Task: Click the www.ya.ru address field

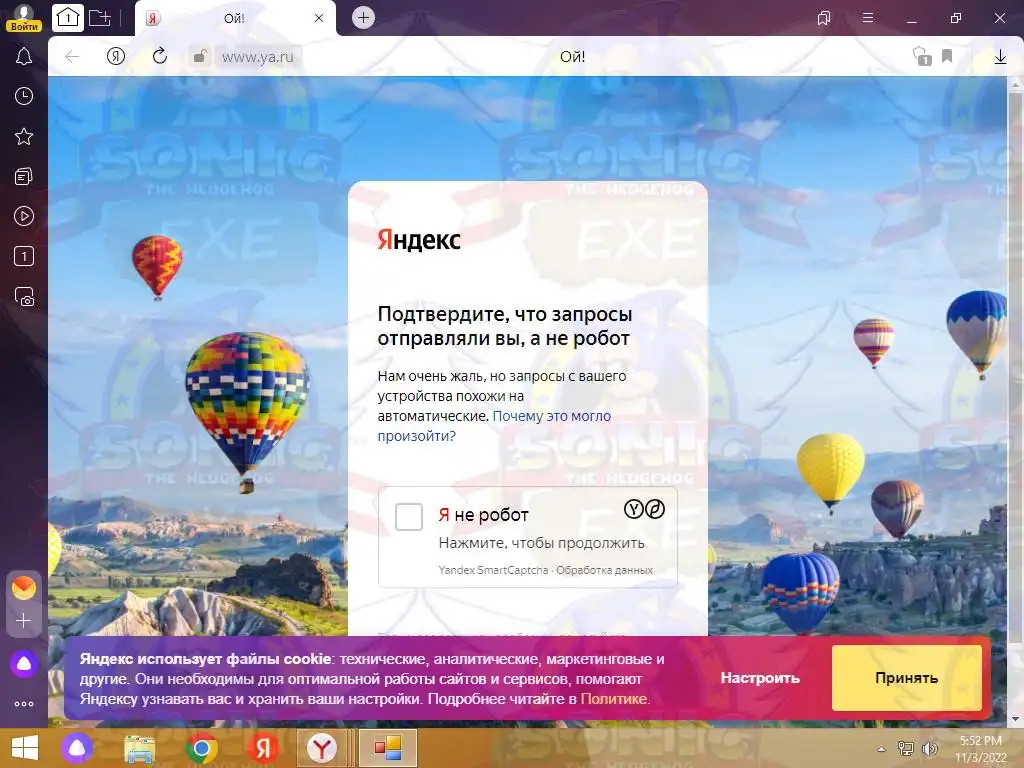Action: pos(258,57)
